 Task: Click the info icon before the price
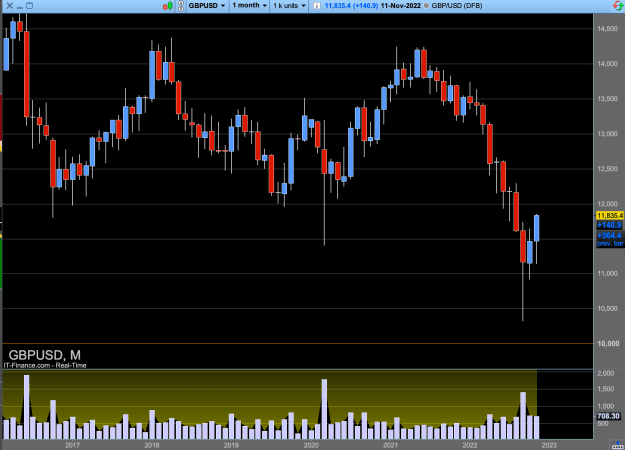click(x=316, y=6)
